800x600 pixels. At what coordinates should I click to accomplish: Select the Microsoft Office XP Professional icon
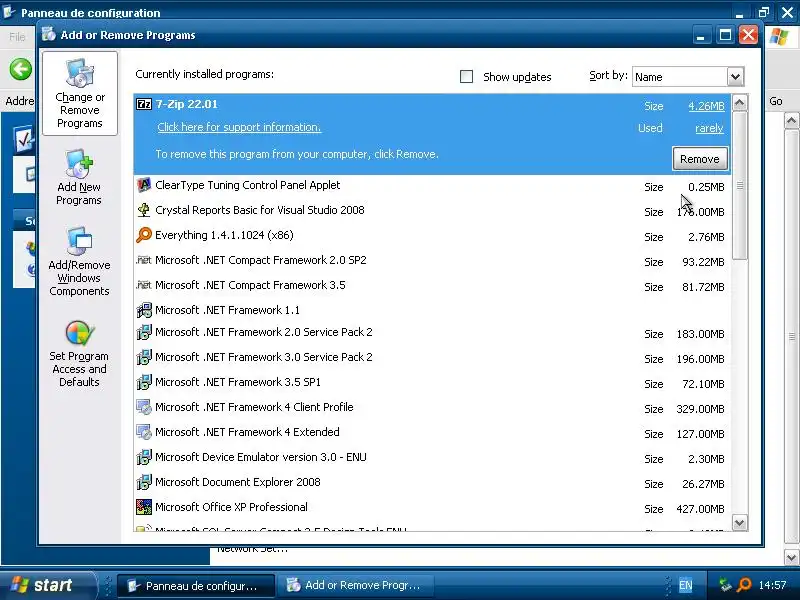pos(144,507)
